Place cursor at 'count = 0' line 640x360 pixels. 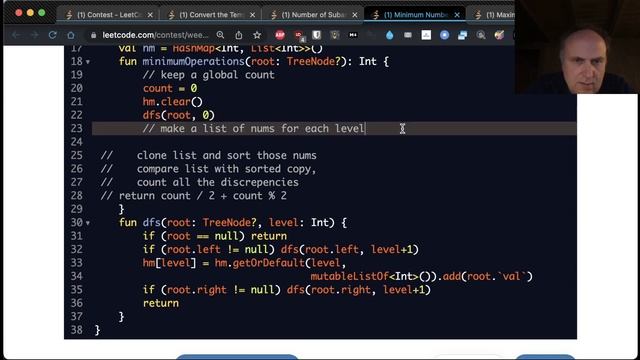pyautogui.click(x=170, y=88)
